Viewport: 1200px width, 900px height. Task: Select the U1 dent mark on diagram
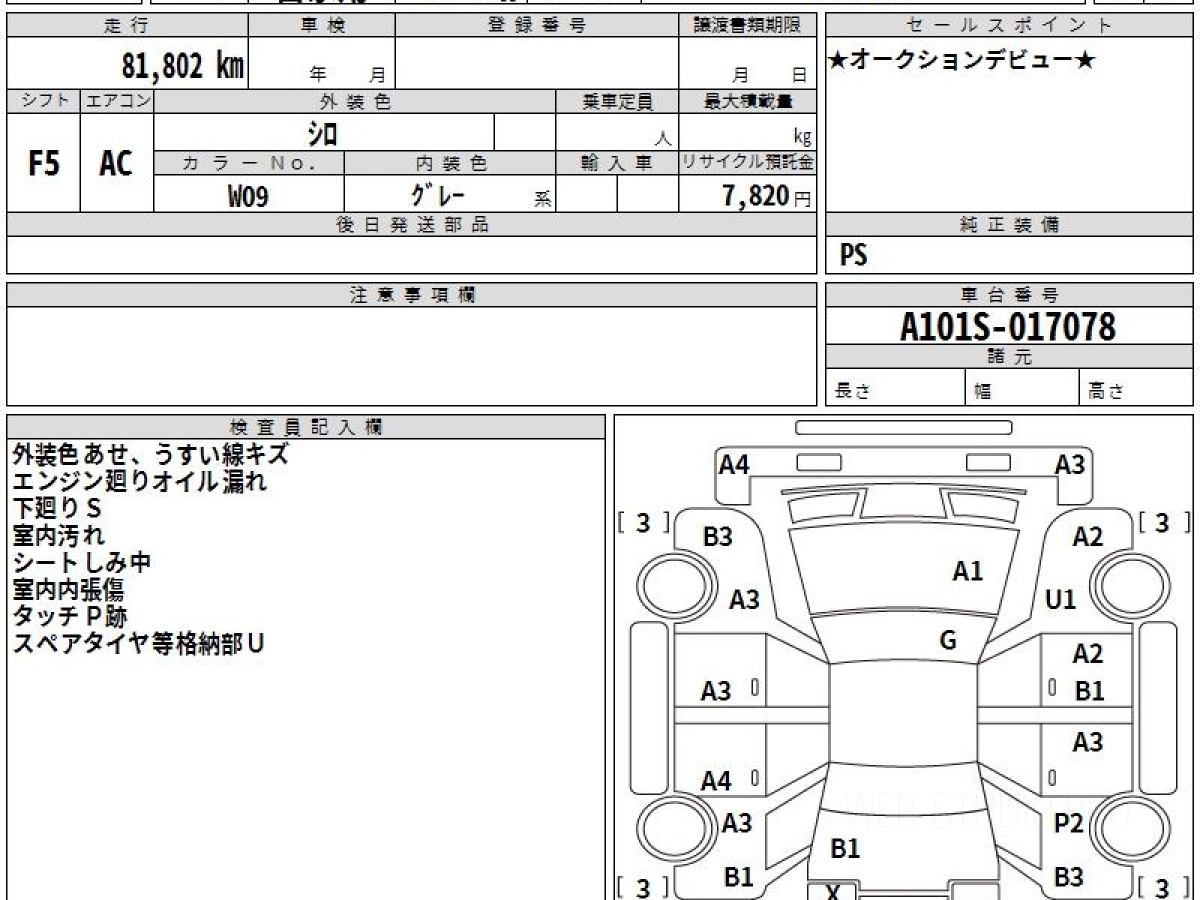(x=1060, y=599)
